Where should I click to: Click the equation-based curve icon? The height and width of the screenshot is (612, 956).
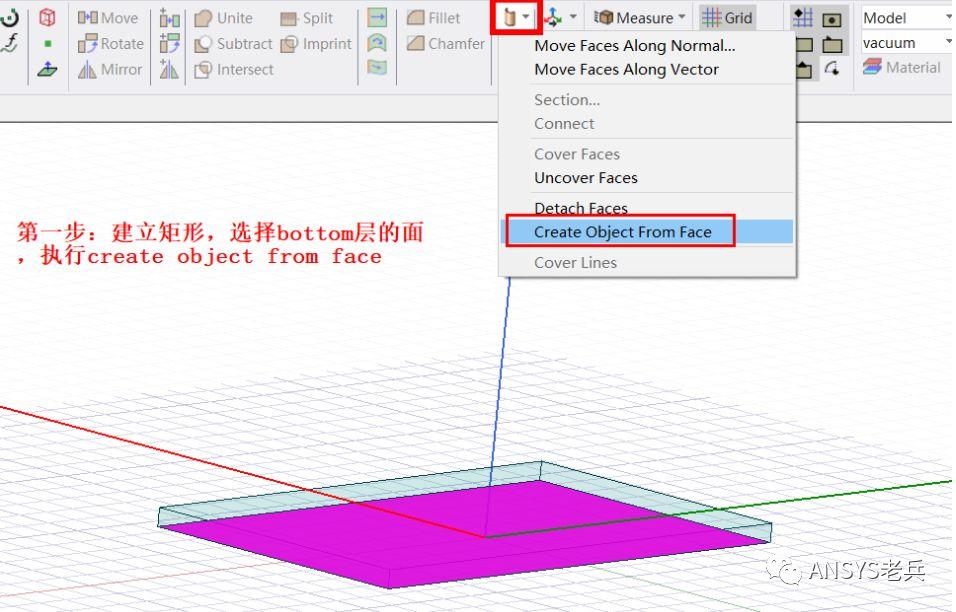click(10, 44)
